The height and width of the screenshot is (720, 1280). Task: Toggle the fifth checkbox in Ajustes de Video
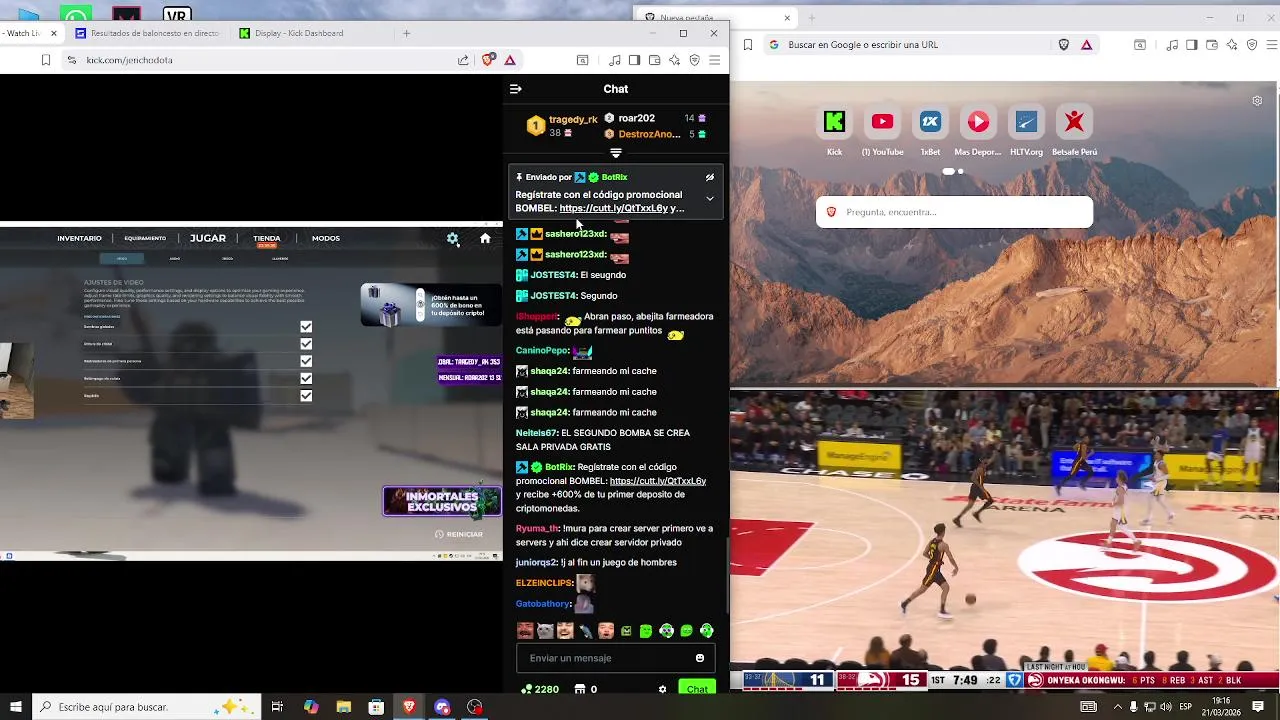tap(306, 395)
